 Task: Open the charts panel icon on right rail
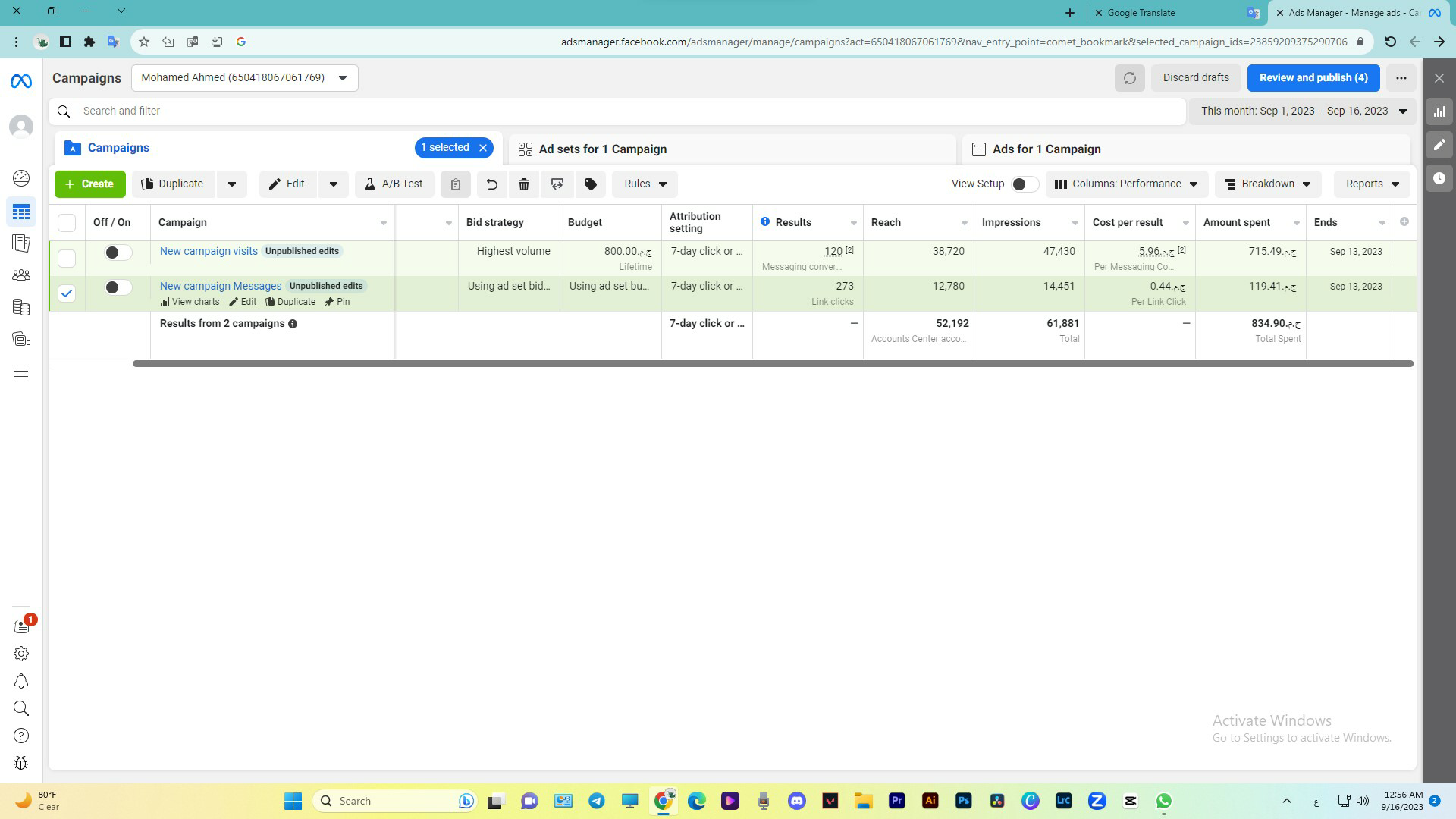(1439, 111)
